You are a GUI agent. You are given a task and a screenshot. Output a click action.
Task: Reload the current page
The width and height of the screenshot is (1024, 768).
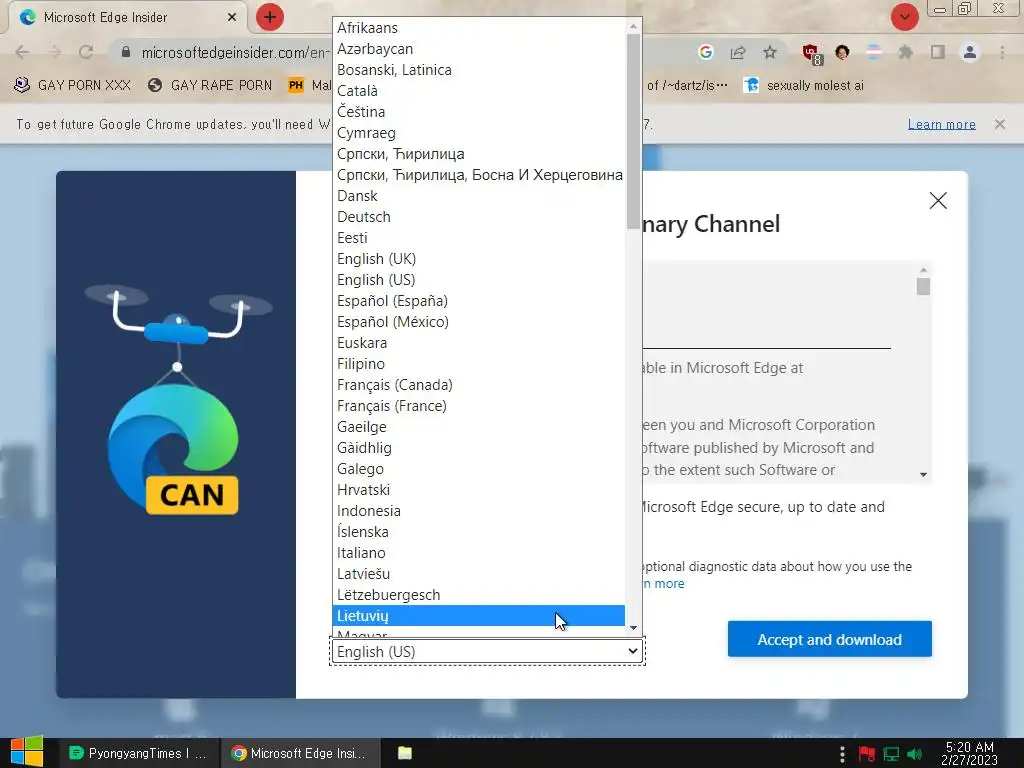pyautogui.click(x=86, y=52)
